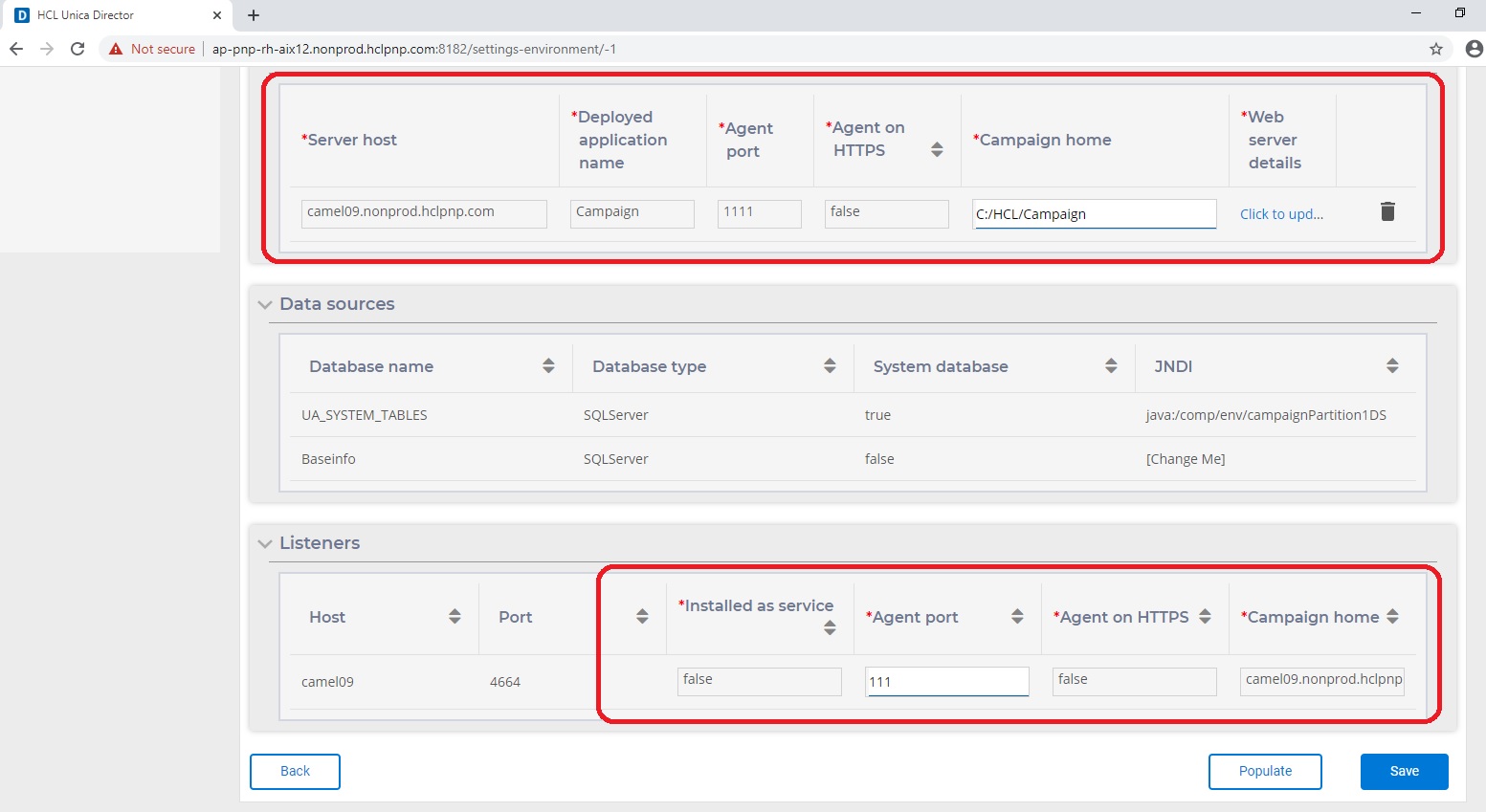Sort the Database name column
Image resolution: width=1486 pixels, height=812 pixels.
[x=547, y=364]
